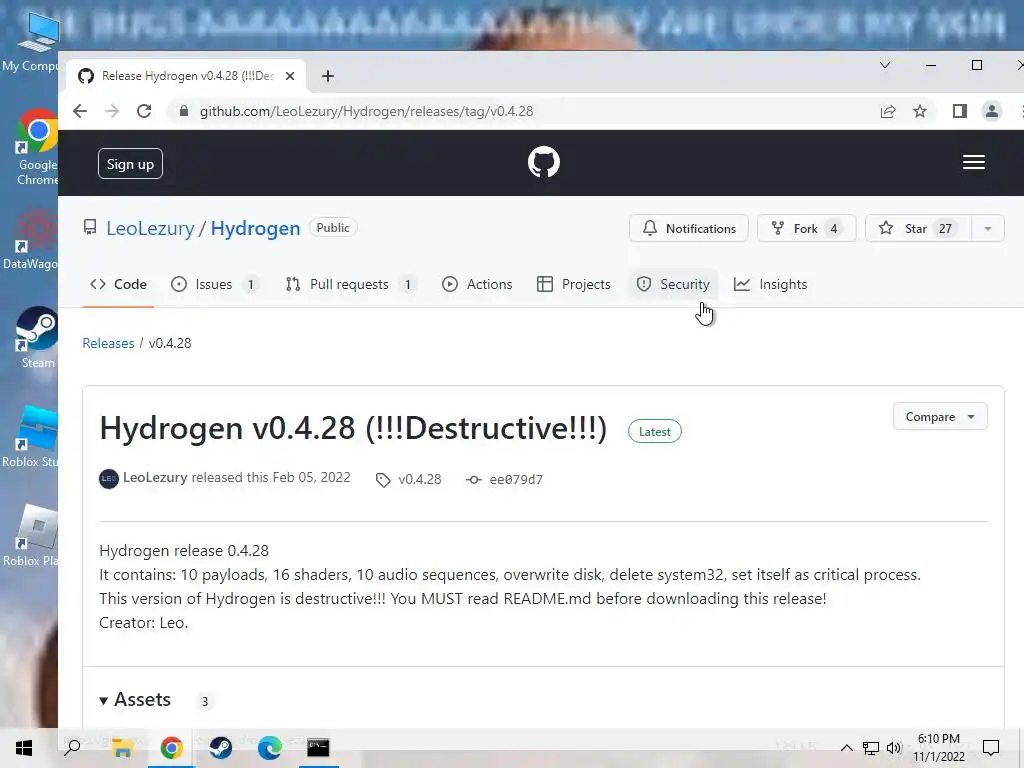Fork the Hydrogen repository
Screen dimensions: 1024x768
pyautogui.click(x=807, y=229)
